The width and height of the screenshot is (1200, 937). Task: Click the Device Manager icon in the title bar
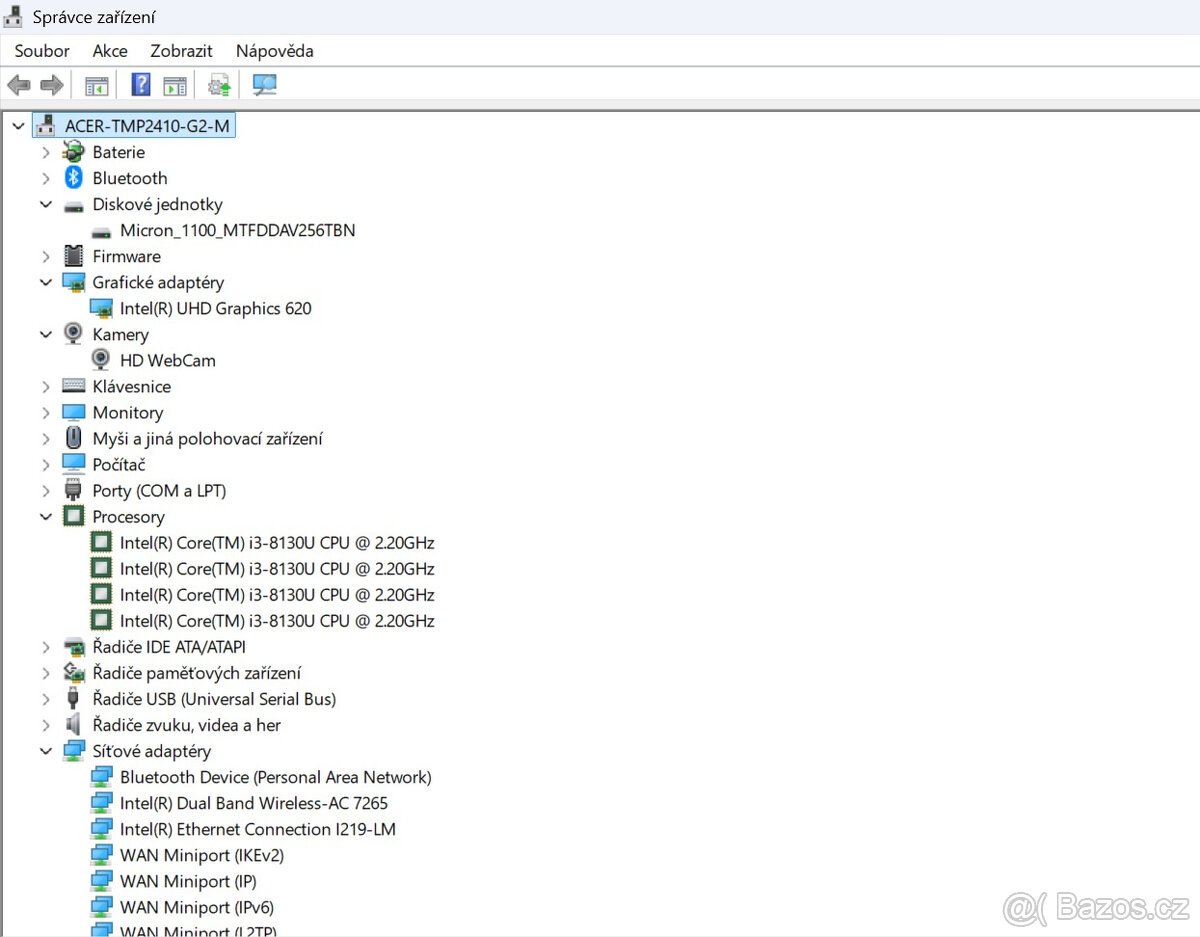[13, 16]
